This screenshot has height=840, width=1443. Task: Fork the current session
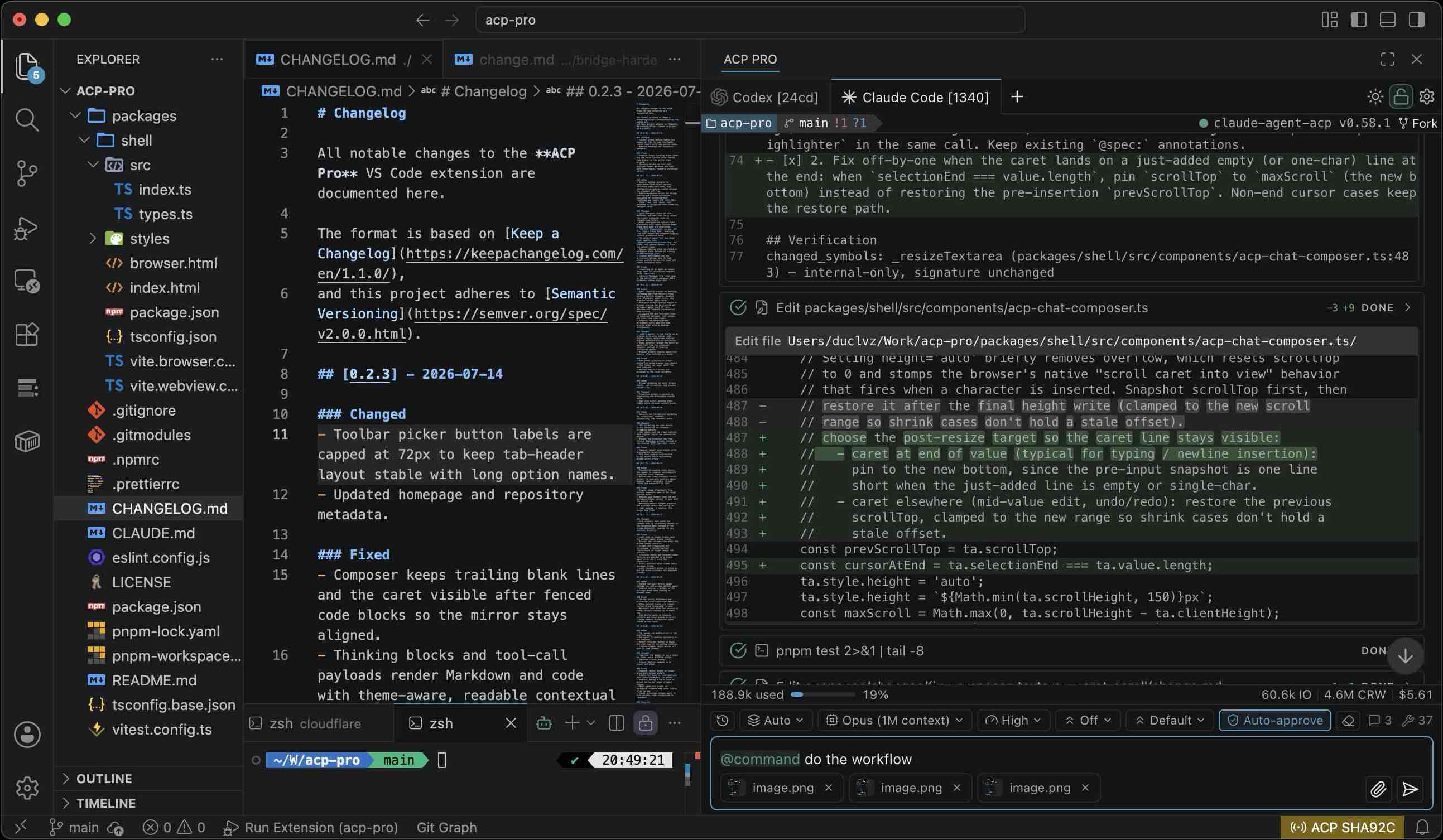coord(1418,123)
